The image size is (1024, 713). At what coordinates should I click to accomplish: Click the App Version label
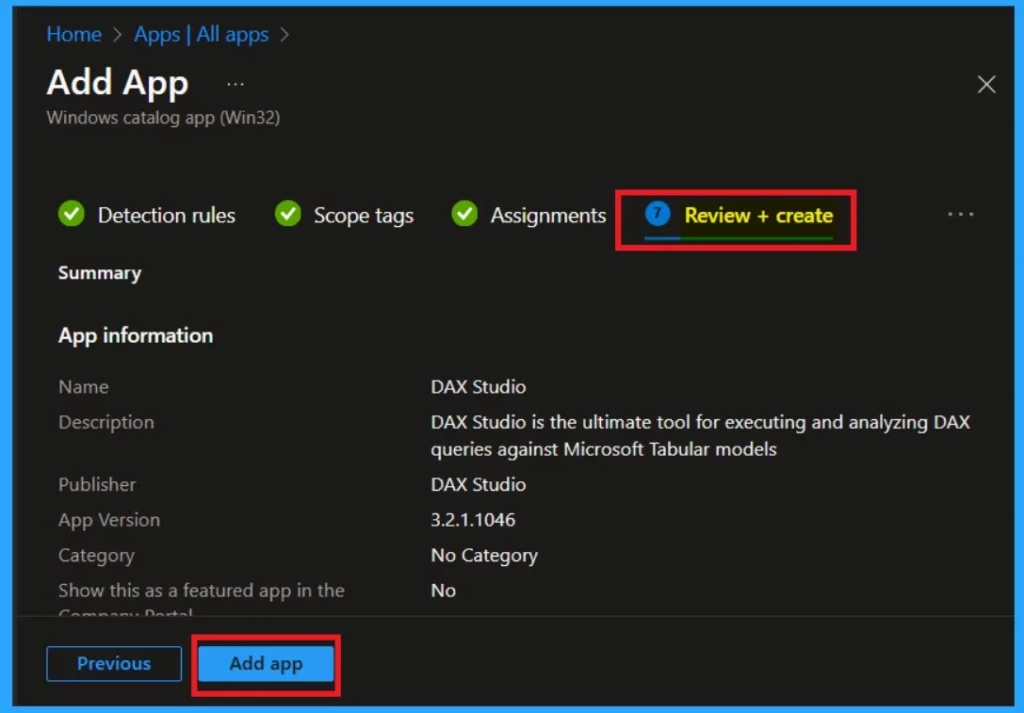[109, 520]
